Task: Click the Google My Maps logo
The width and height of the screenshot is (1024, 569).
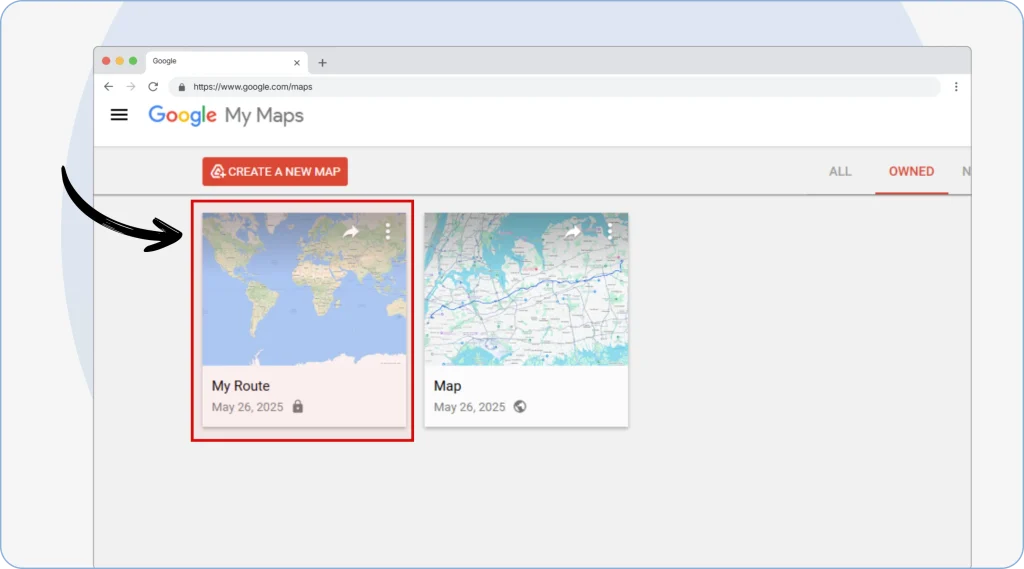Action: click(x=226, y=116)
